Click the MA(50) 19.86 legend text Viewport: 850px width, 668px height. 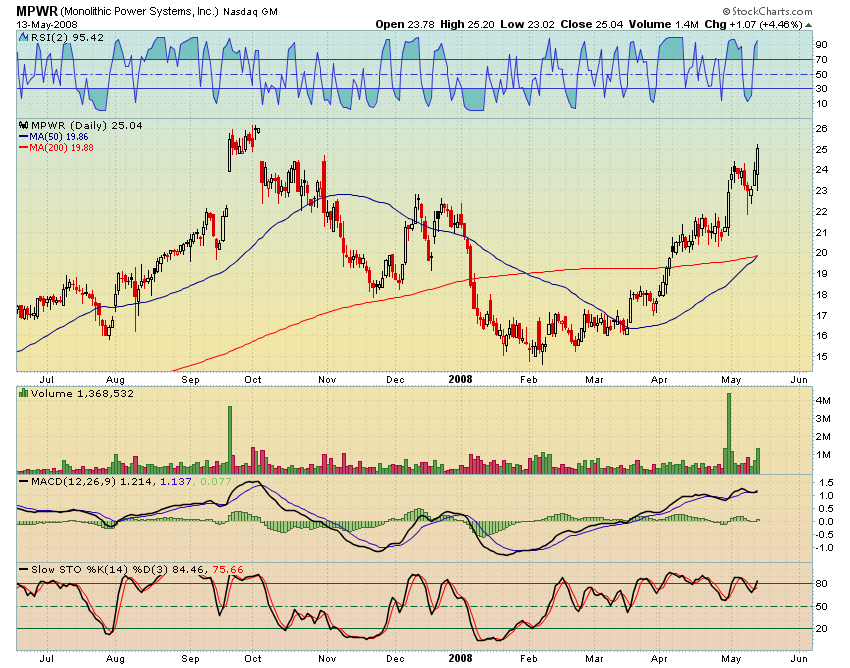[59, 137]
